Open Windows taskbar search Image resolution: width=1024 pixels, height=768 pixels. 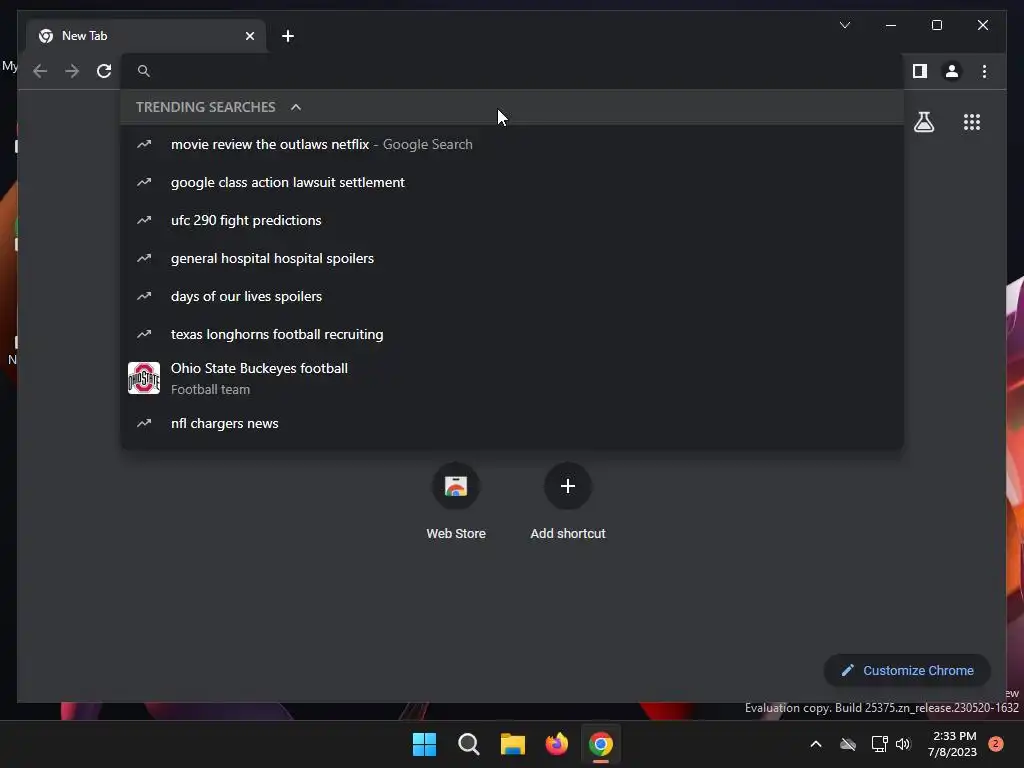click(469, 744)
